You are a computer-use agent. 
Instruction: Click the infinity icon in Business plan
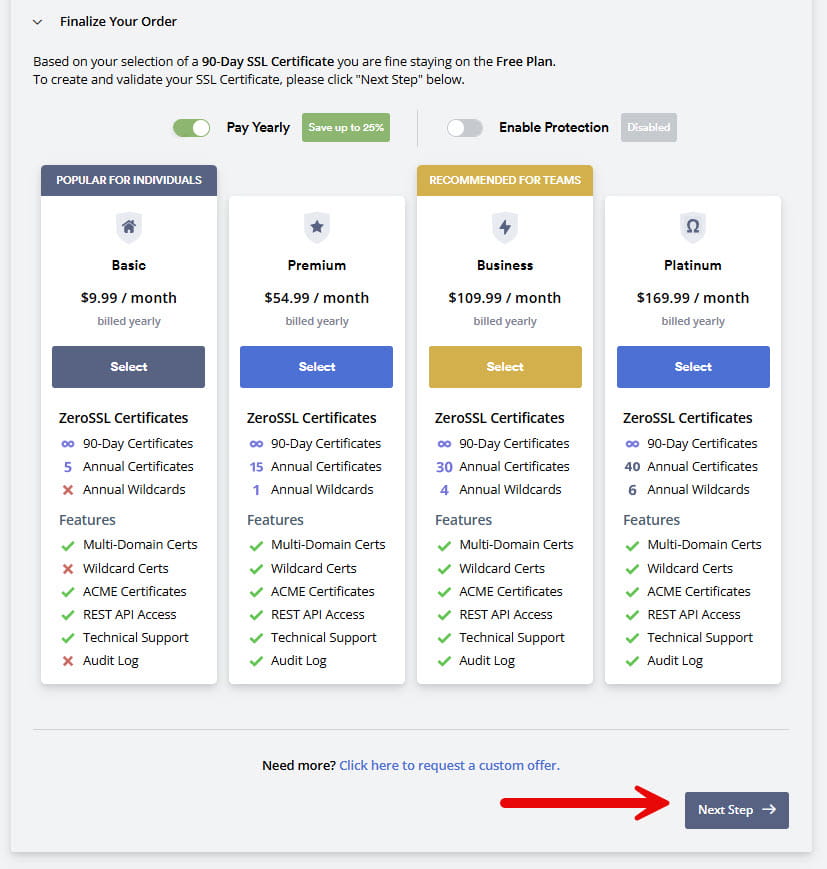click(444, 444)
